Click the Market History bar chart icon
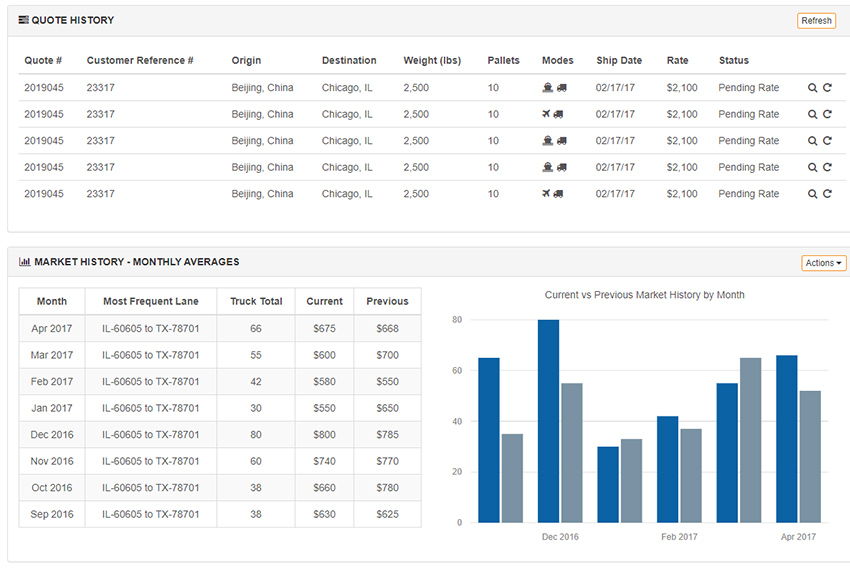This screenshot has height=570, width=850. point(24,262)
